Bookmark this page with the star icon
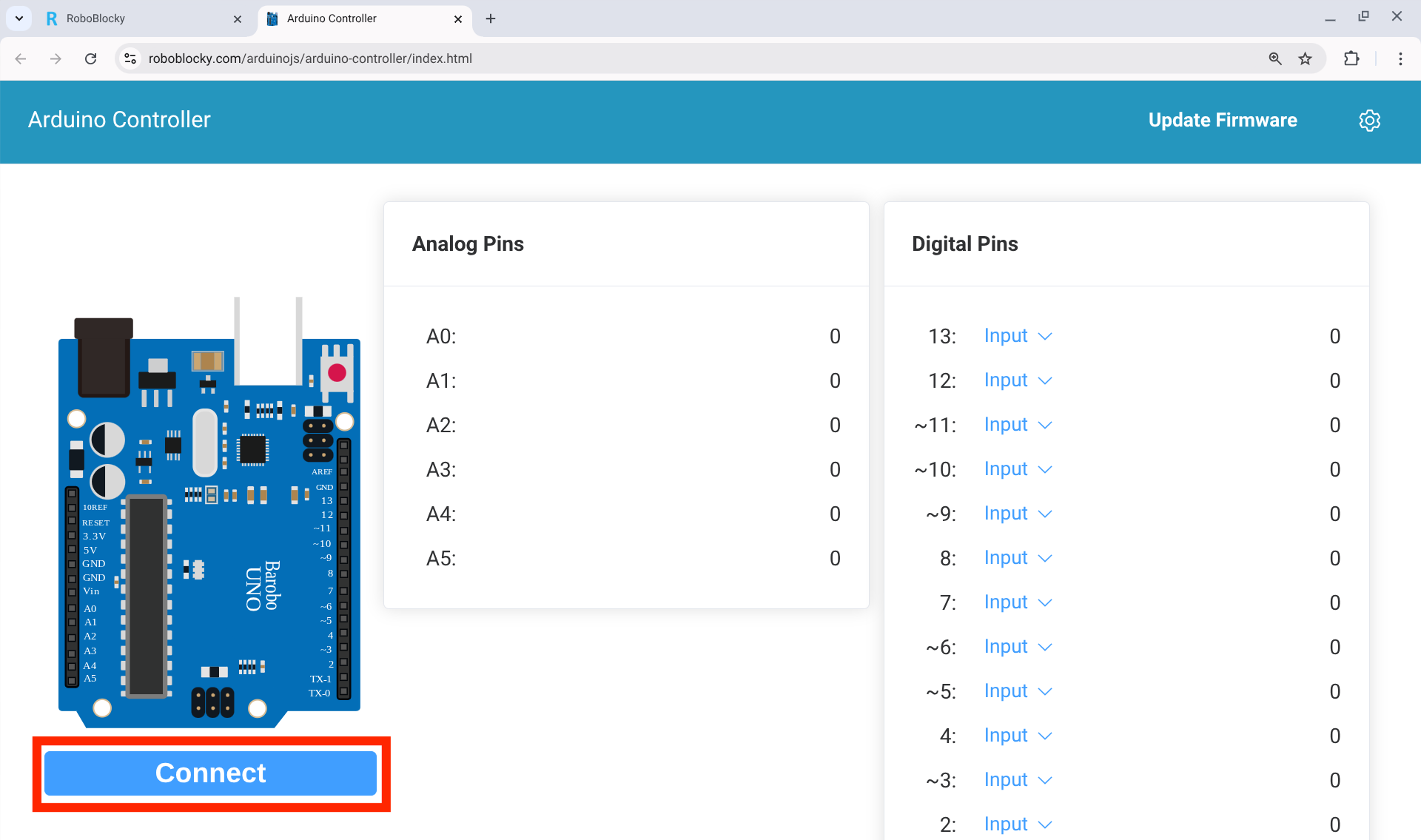The width and height of the screenshot is (1421, 840). 1306,58
